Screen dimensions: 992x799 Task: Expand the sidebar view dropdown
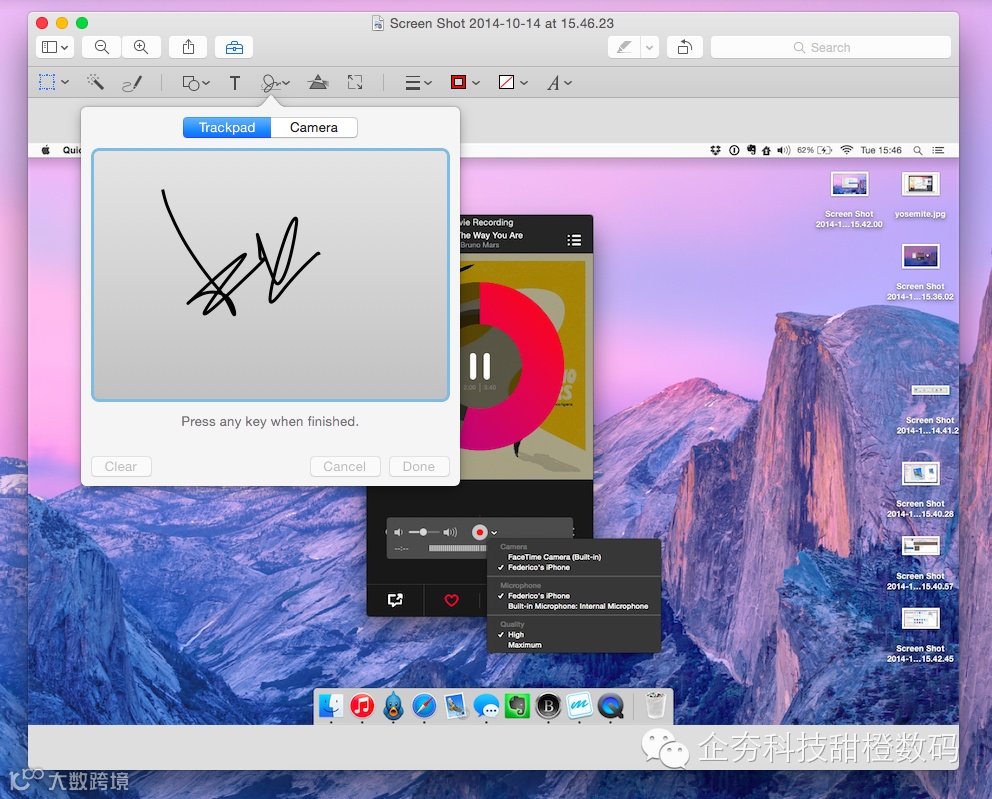tap(55, 47)
